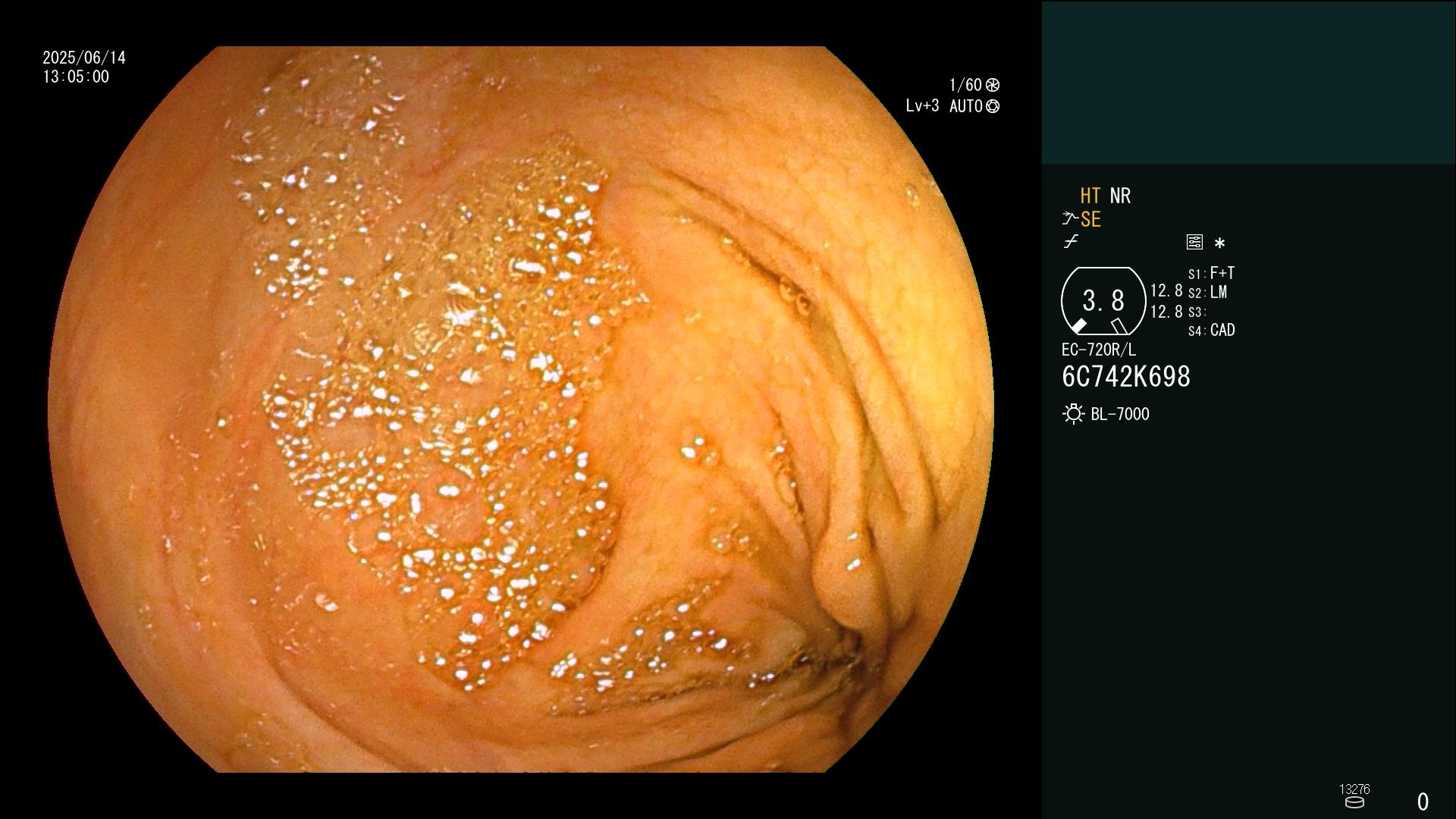Click the endoscopic live image view
Image resolution: width=1456 pixels, height=819 pixels.
click(521, 409)
